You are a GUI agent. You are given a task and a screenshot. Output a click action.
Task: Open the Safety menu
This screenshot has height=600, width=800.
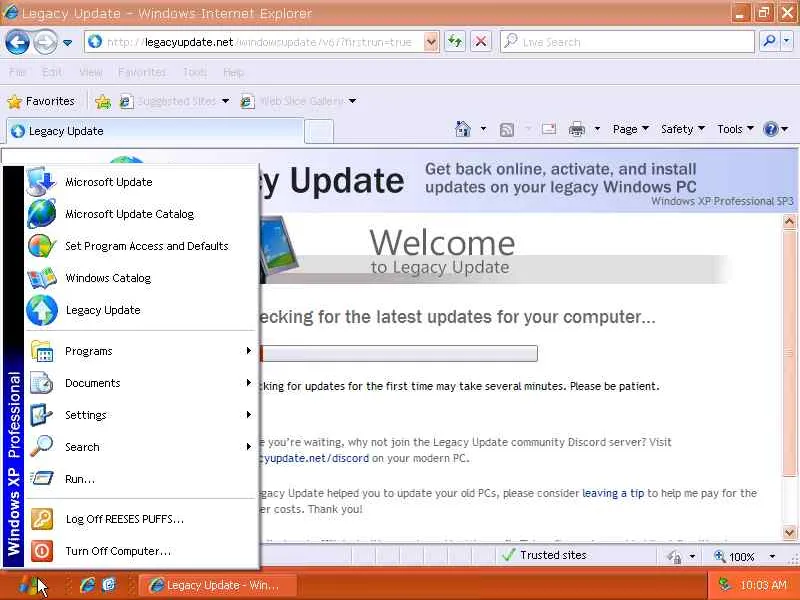pyautogui.click(x=683, y=129)
